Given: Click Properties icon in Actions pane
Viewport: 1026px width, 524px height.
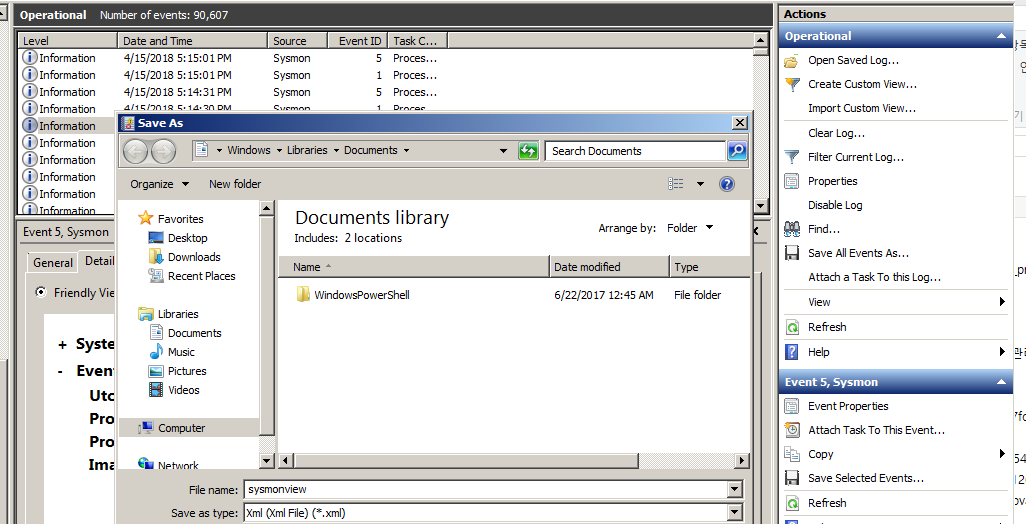Looking at the screenshot, I should tap(792, 181).
